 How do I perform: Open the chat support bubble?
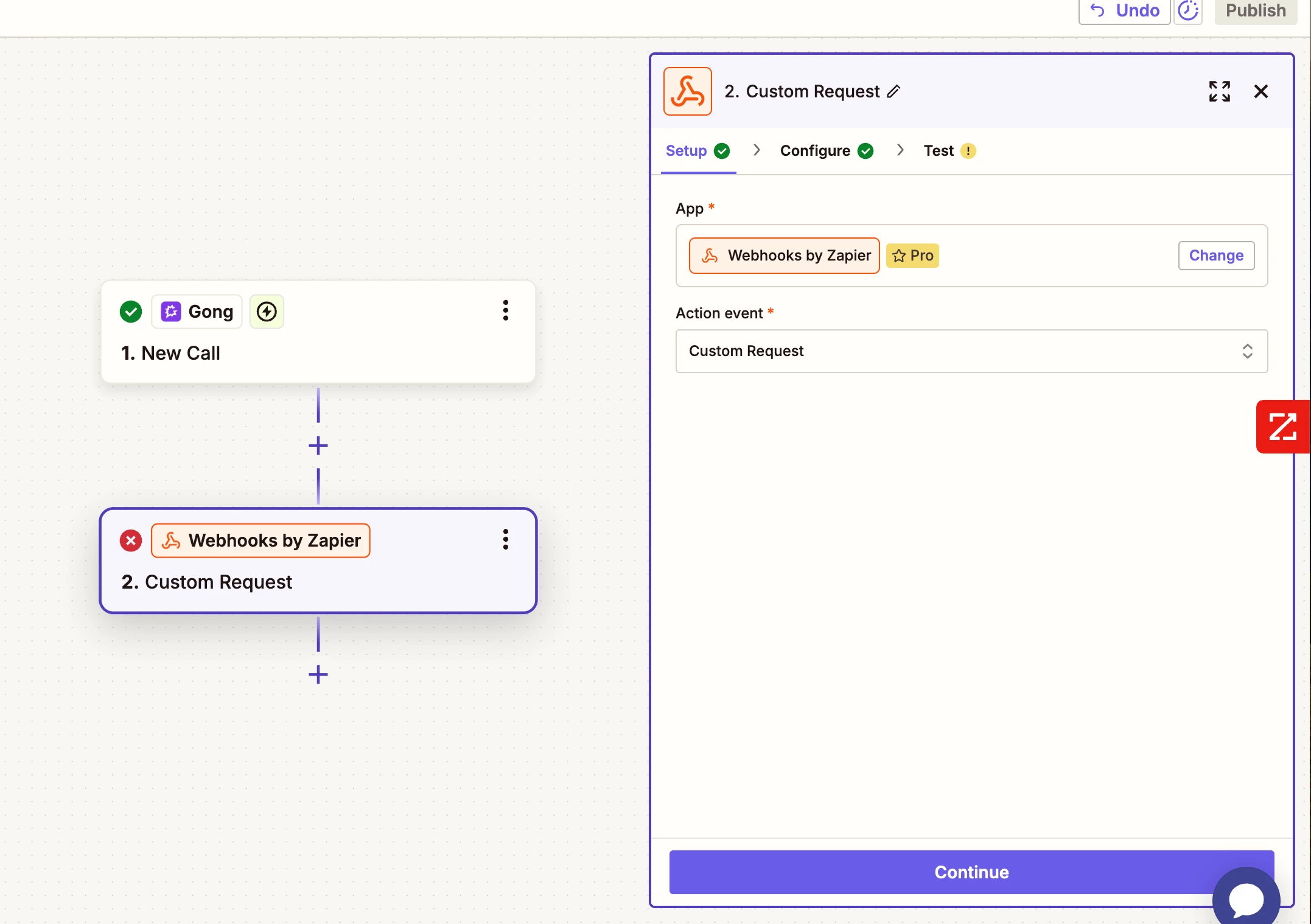point(1246,898)
